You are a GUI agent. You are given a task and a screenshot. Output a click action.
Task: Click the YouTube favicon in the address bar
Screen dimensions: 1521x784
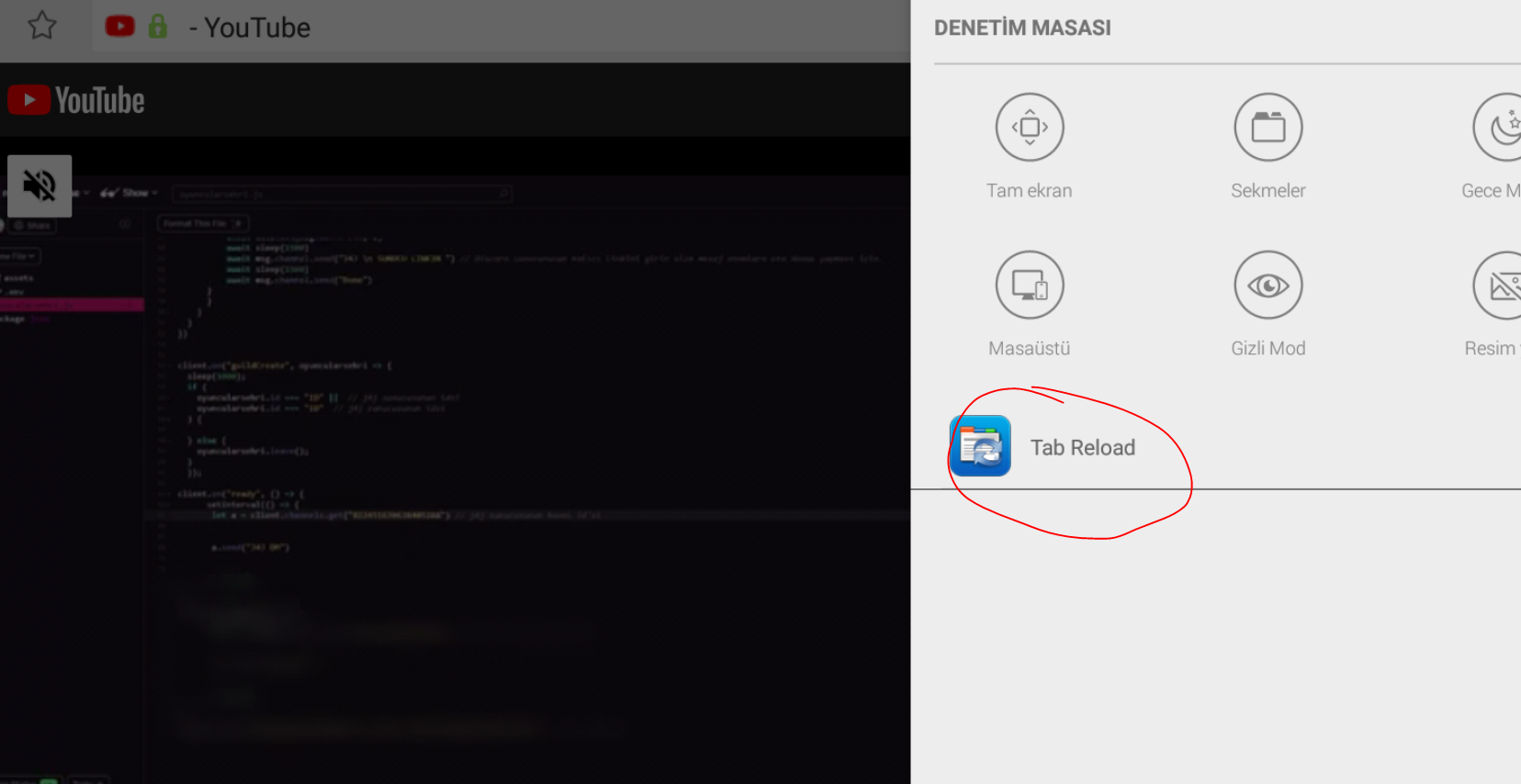(x=119, y=26)
